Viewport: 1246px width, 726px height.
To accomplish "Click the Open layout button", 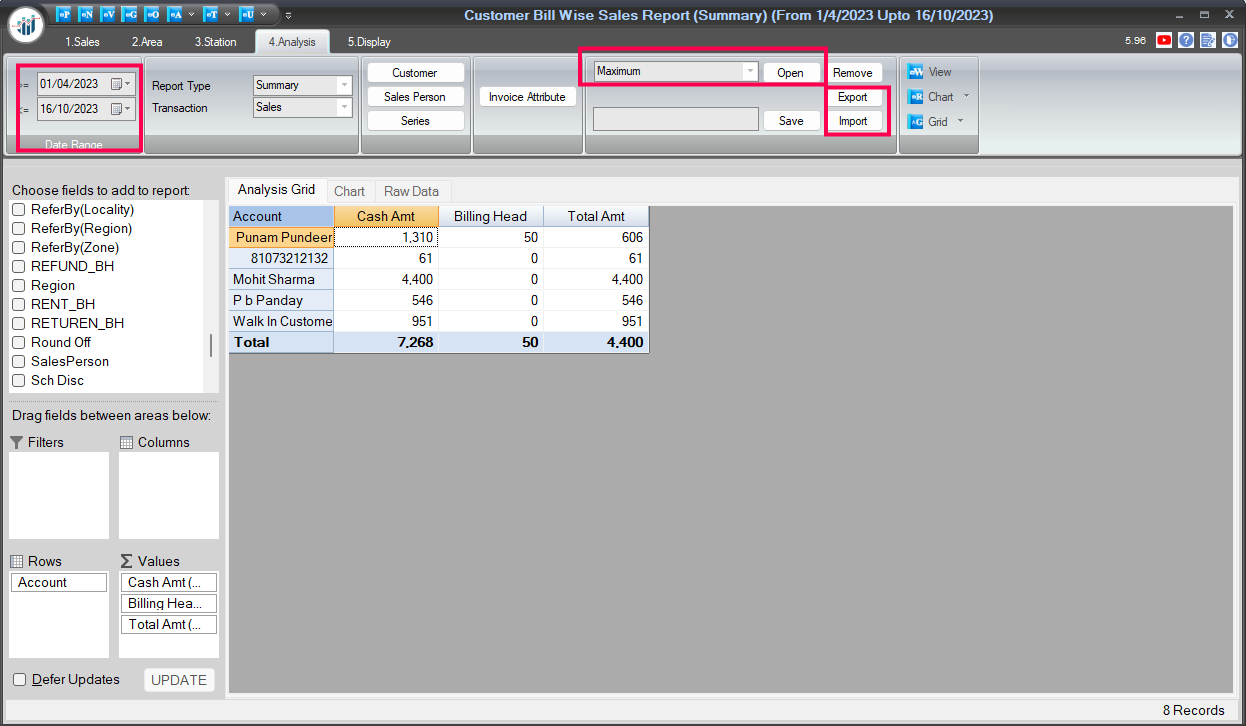I will [791, 73].
